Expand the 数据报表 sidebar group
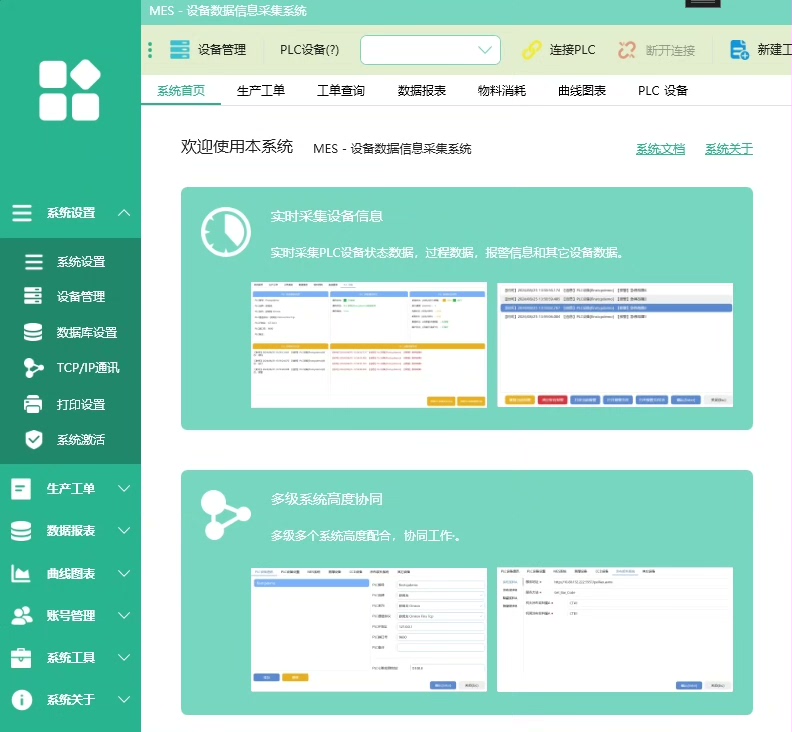 [x=124, y=531]
